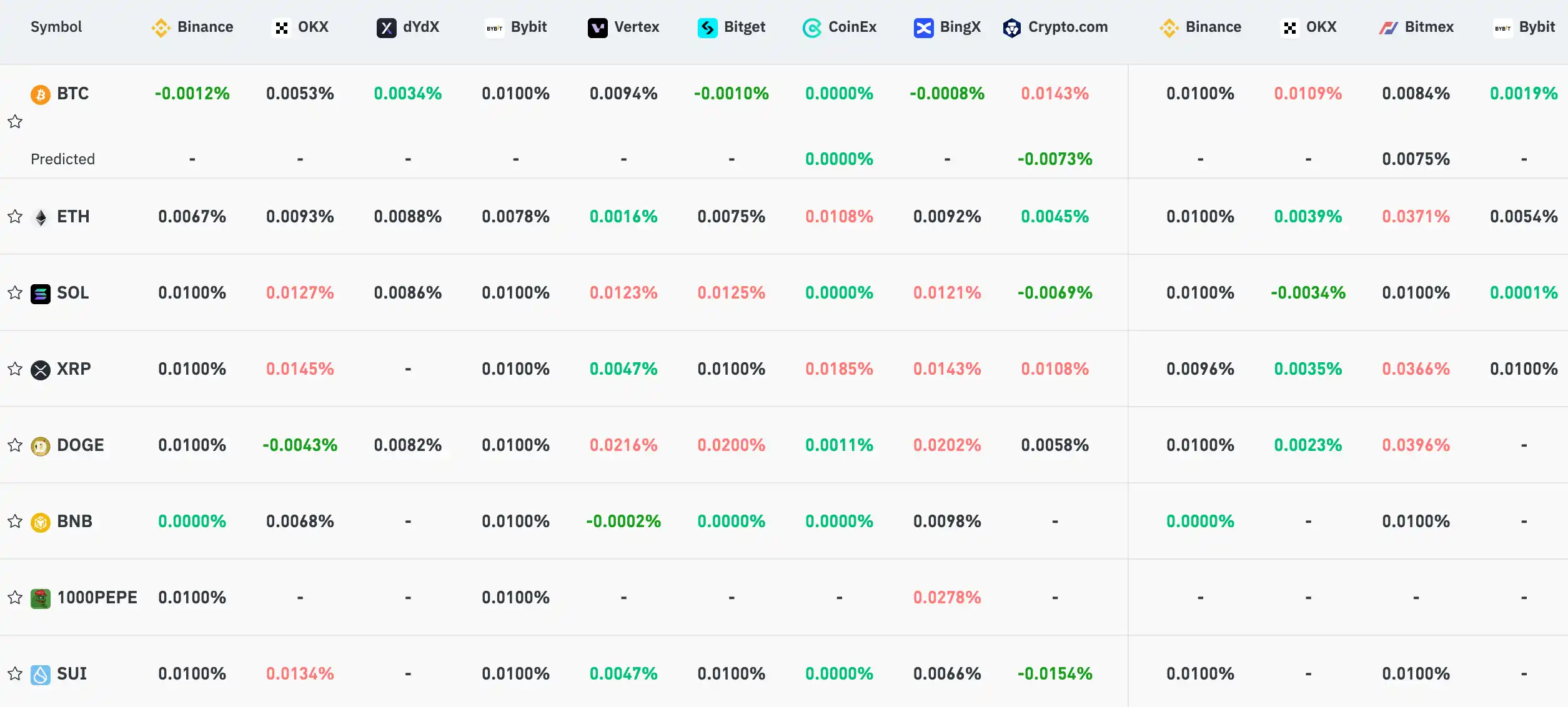
Task: Click the Solana logo icon
Action: 41,294
